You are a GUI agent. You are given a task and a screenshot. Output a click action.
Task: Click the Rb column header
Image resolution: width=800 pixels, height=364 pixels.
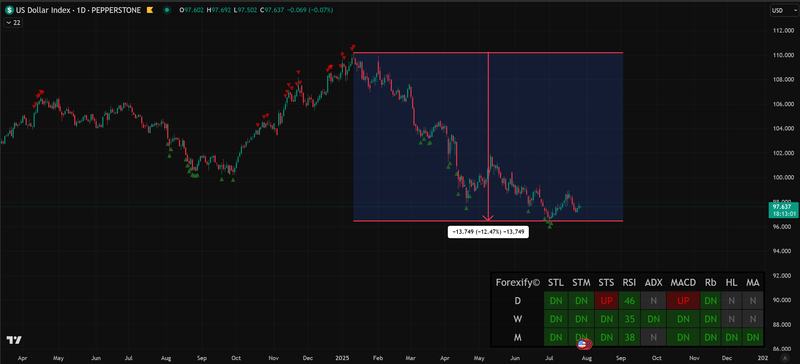click(710, 282)
